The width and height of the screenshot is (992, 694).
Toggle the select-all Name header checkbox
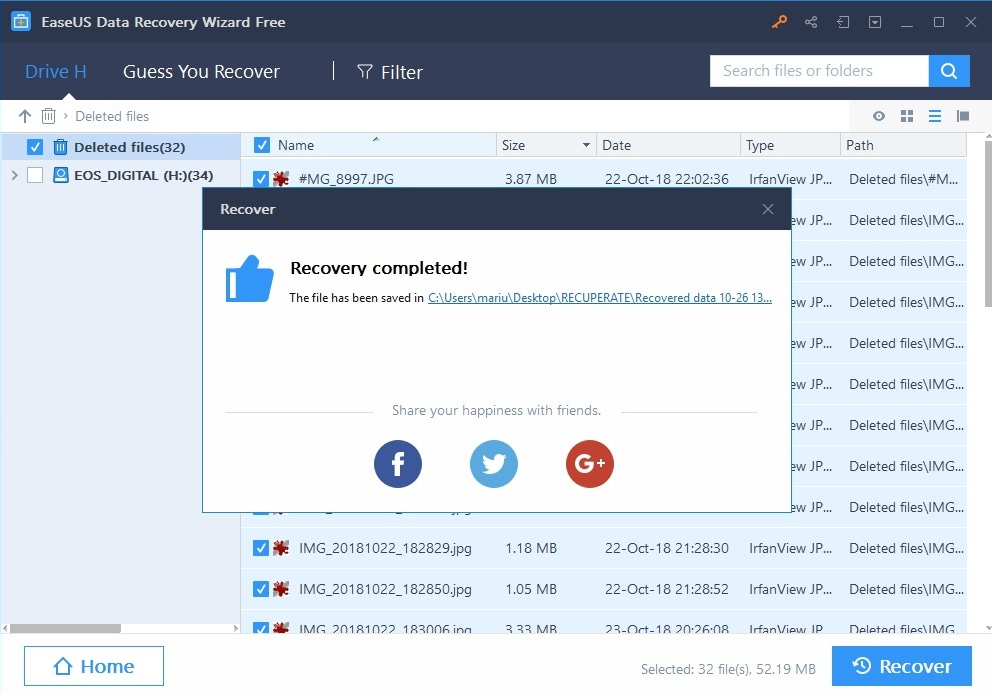(x=261, y=145)
